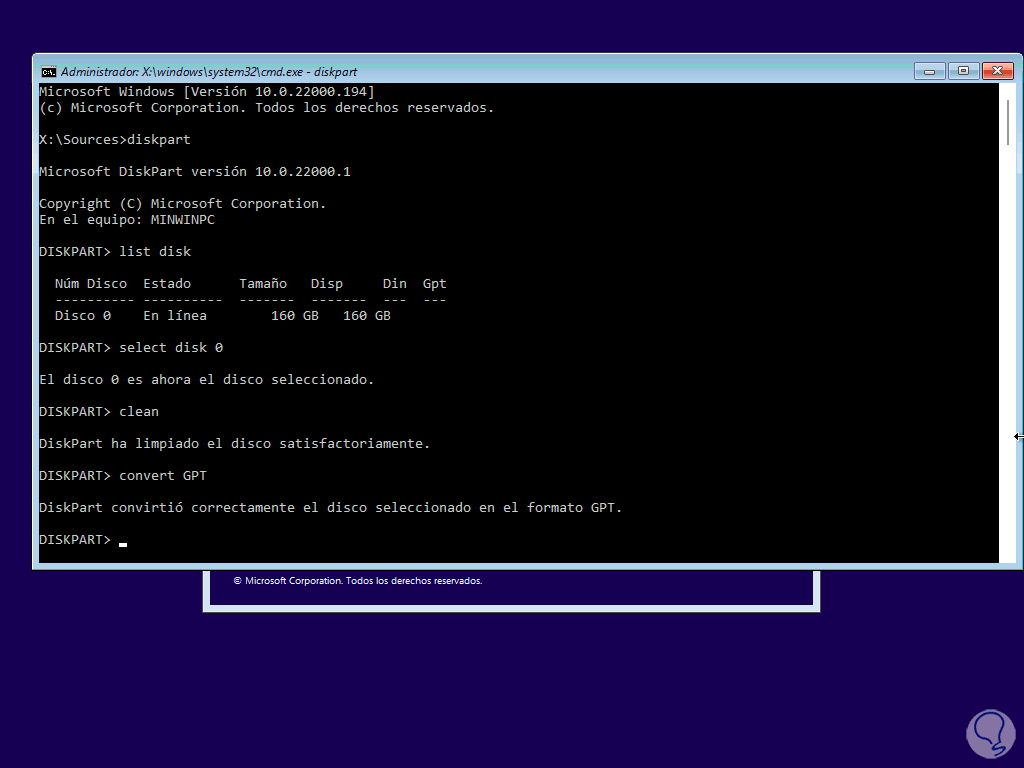Click the Microsoft copyright text in setup window behind
The image size is (1024, 768).
tap(358, 581)
